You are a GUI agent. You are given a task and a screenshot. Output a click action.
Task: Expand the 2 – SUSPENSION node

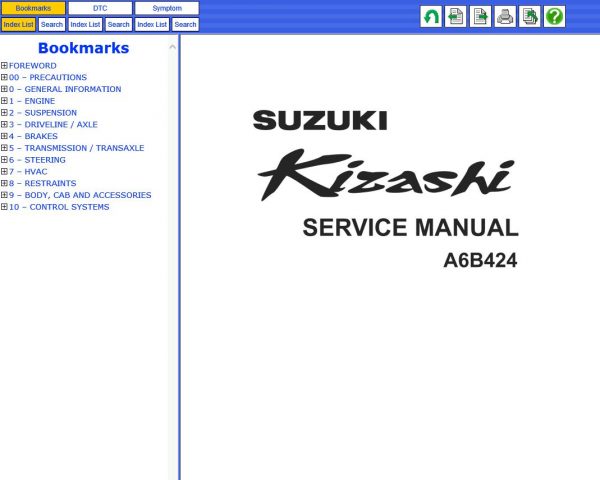4,113
